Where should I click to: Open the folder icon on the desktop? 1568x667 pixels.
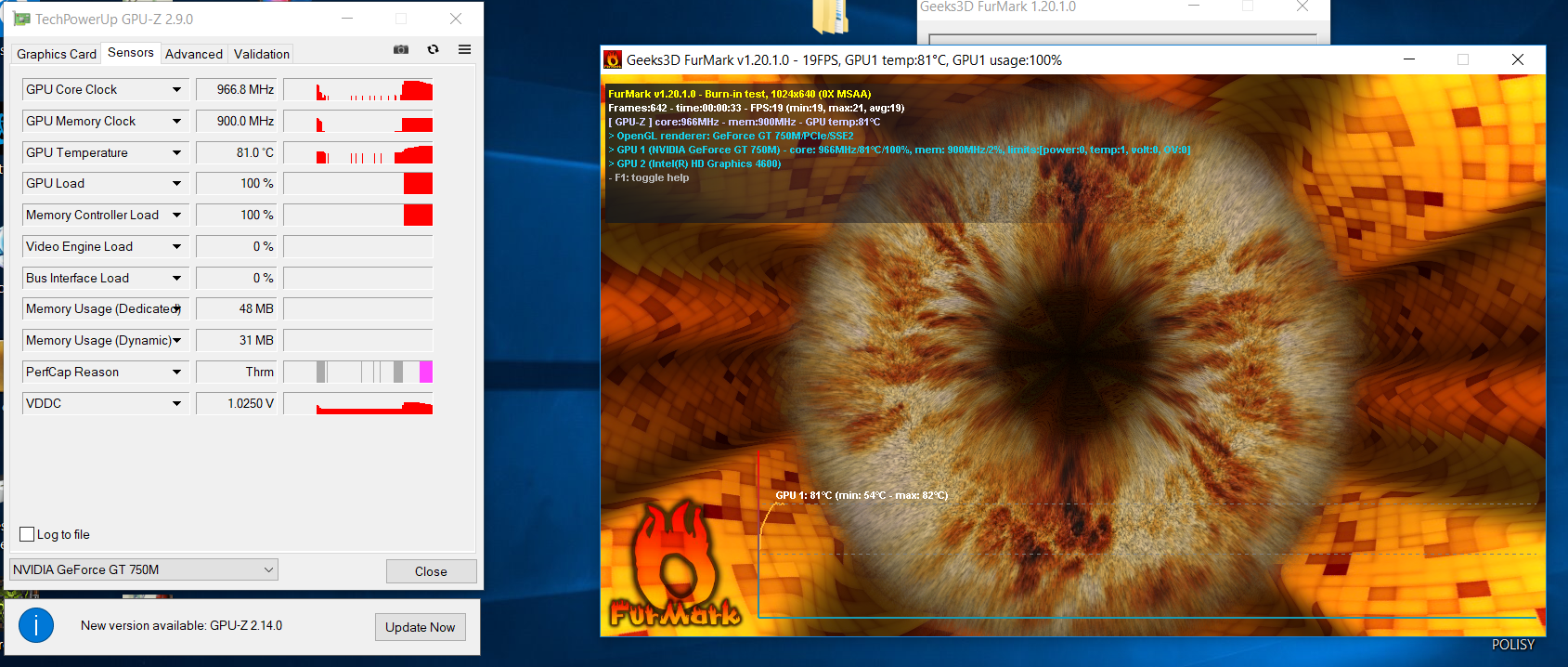pos(830,17)
